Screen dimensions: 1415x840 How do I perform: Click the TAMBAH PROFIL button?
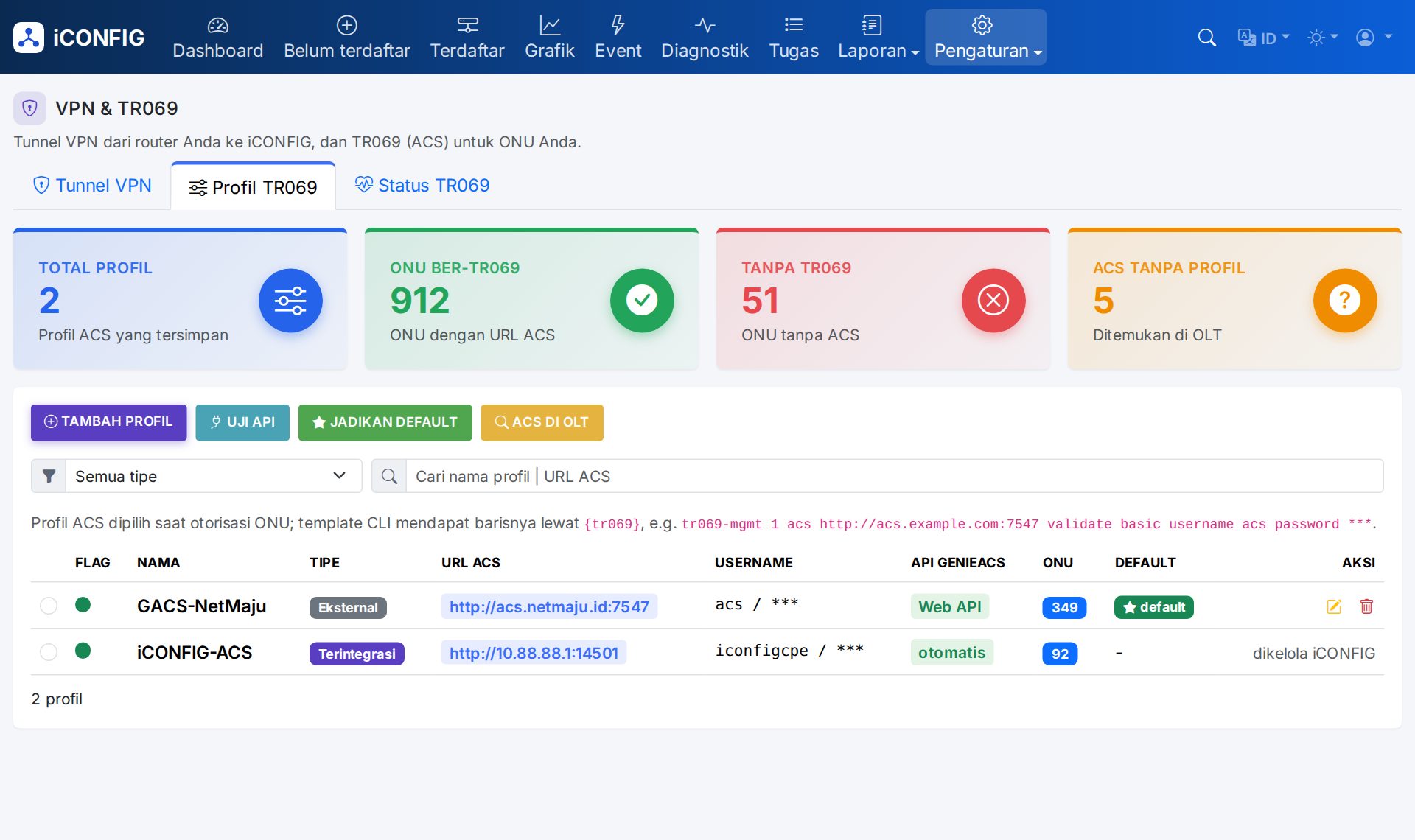(x=108, y=422)
